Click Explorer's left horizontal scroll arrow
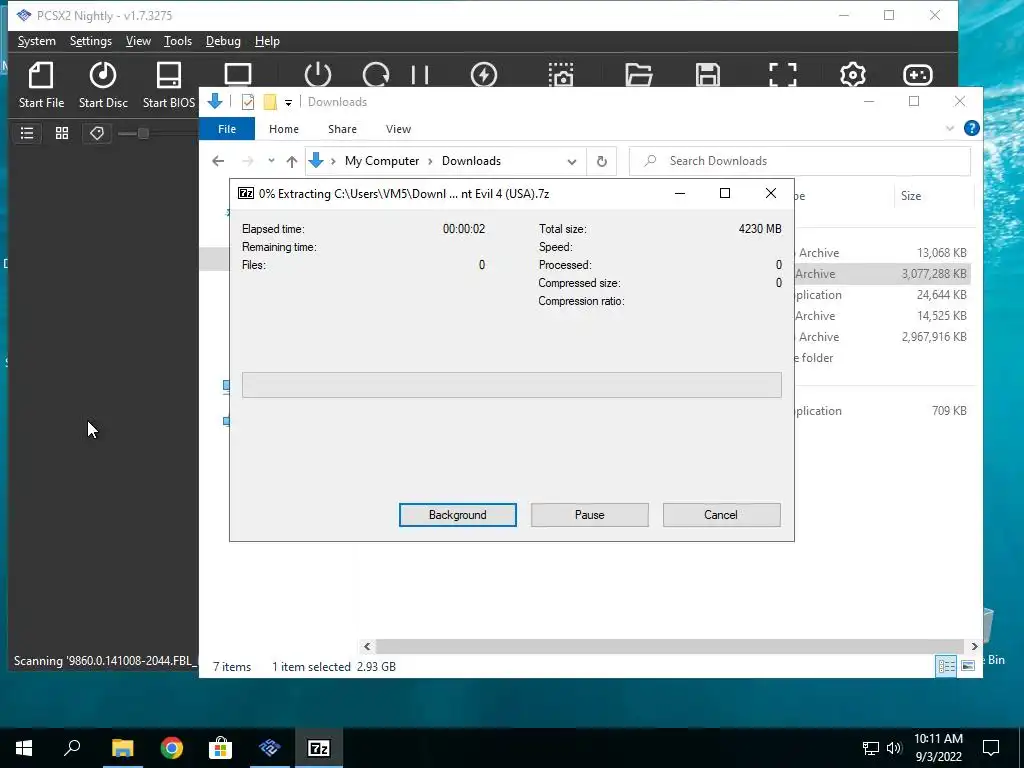This screenshot has height=768, width=1024. click(367, 647)
